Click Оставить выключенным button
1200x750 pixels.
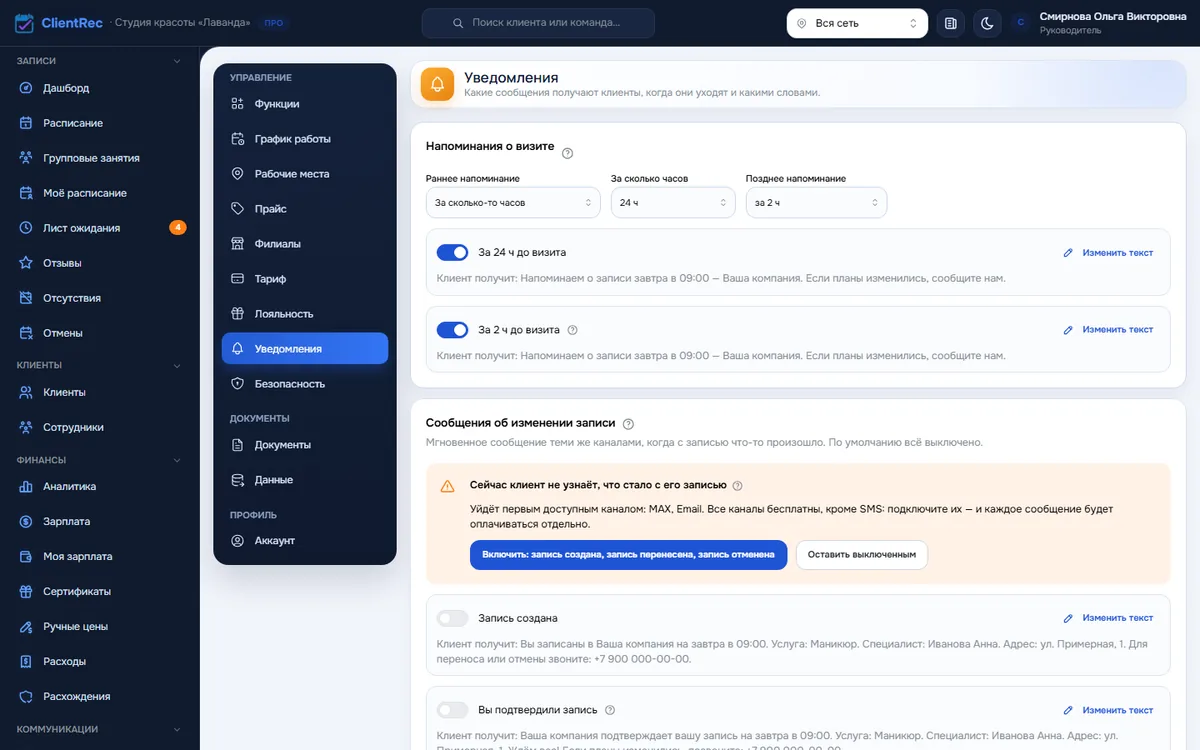click(x=862, y=555)
